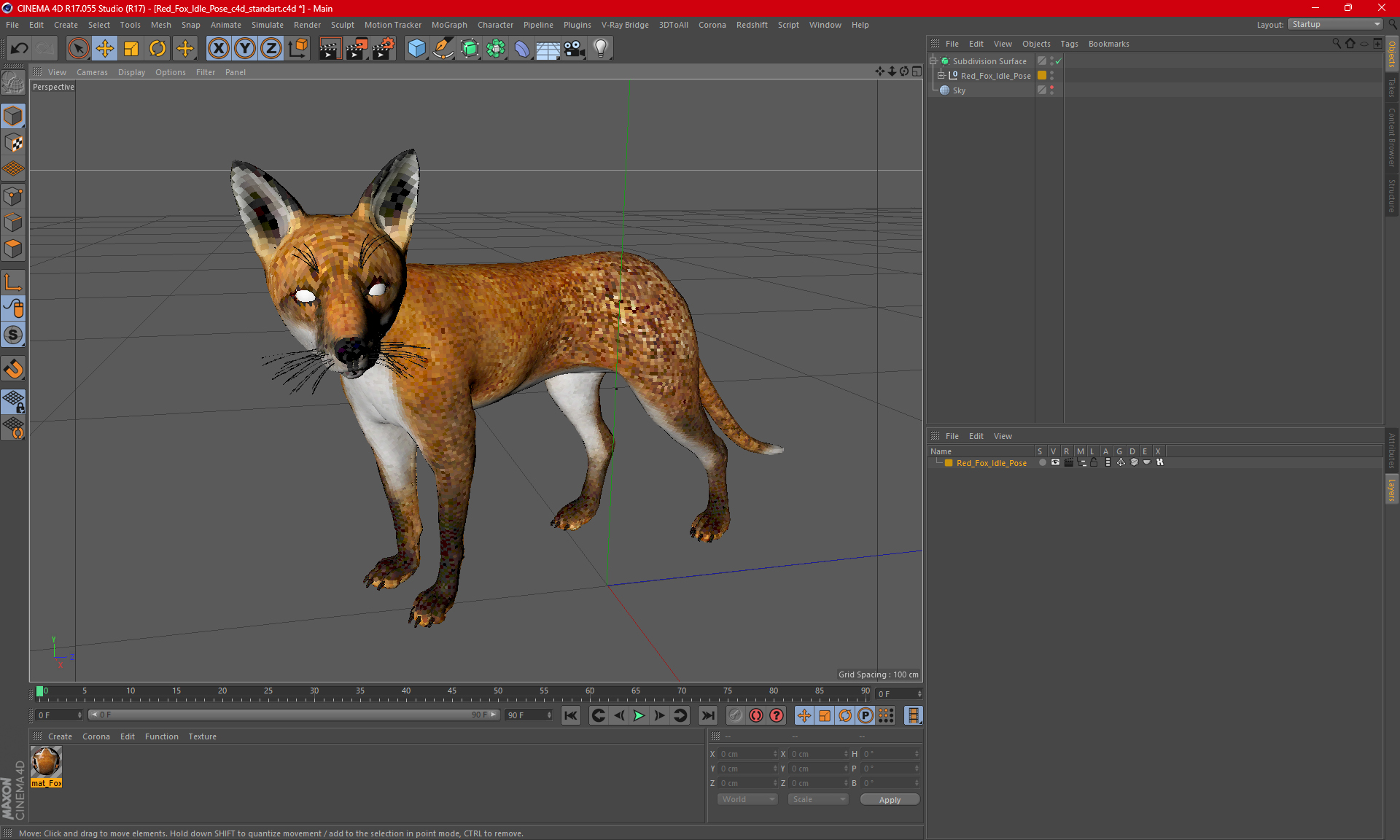Switch to Model mode
This screenshot has height=840, width=1400.
13,116
